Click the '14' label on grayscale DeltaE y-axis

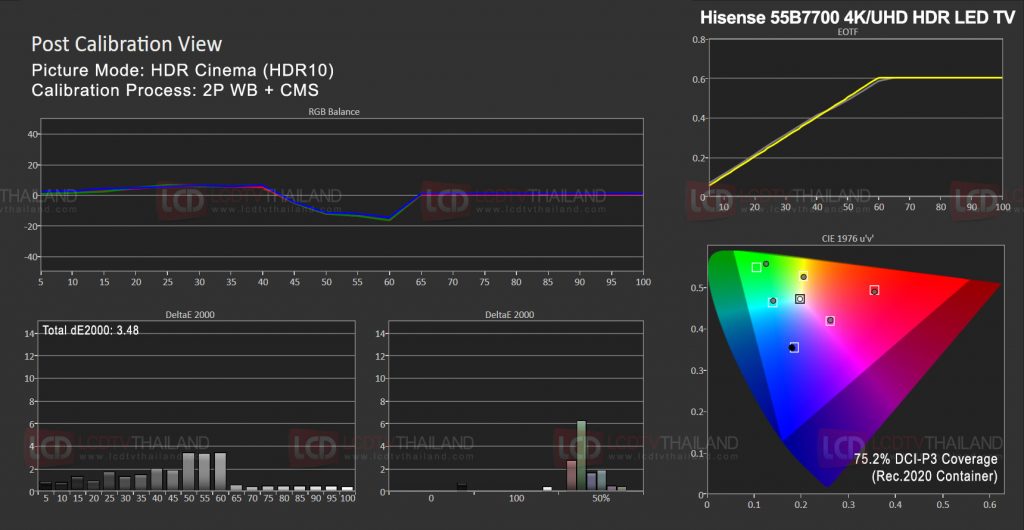point(28,334)
